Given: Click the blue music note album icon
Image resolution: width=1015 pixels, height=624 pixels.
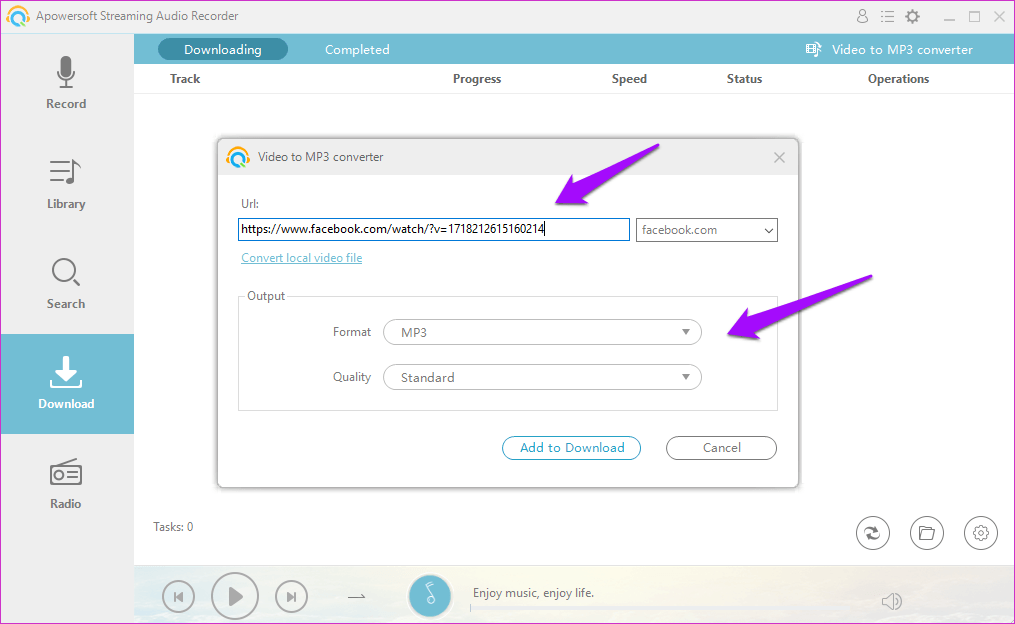Looking at the screenshot, I should 430,596.
